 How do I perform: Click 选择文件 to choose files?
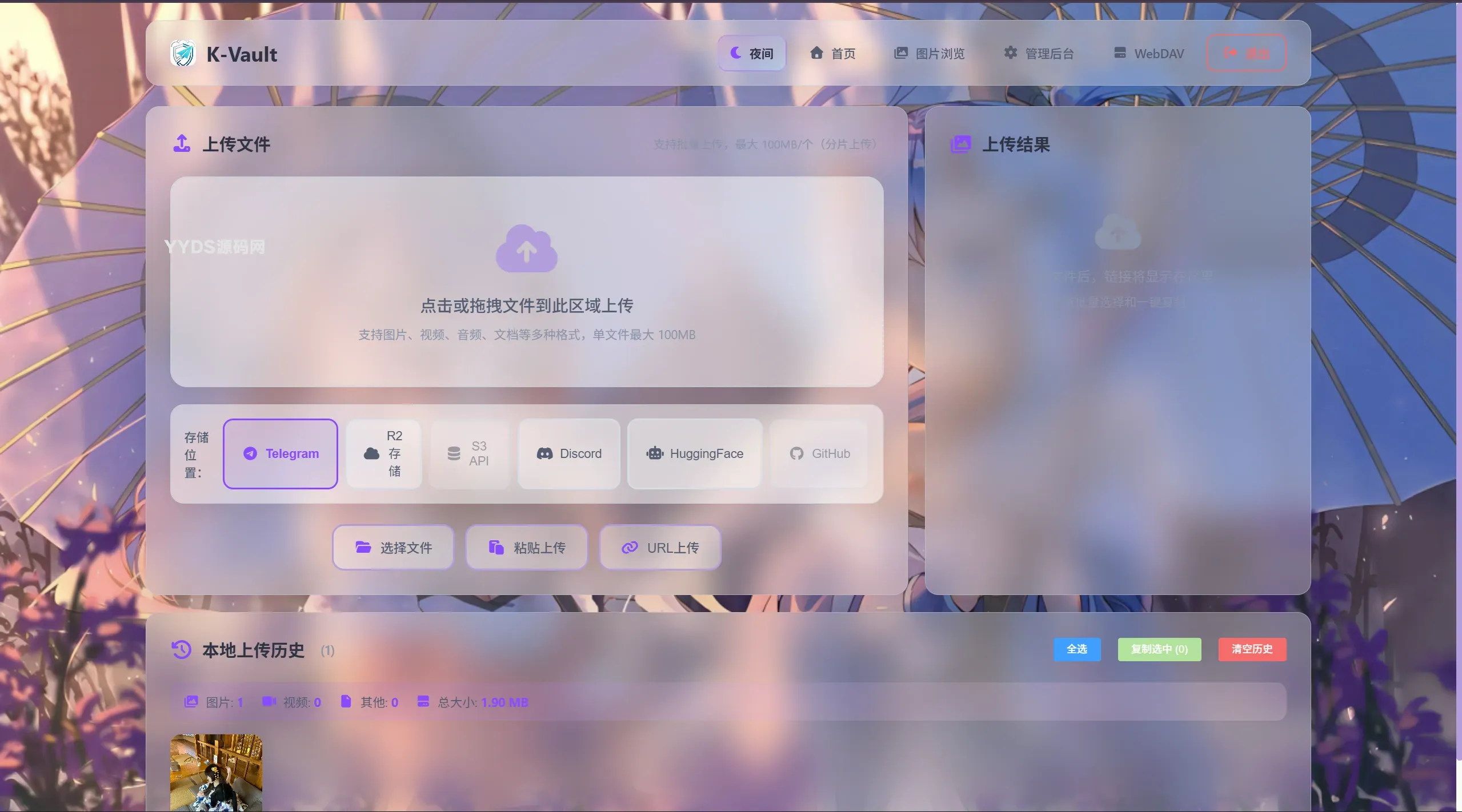click(x=393, y=547)
